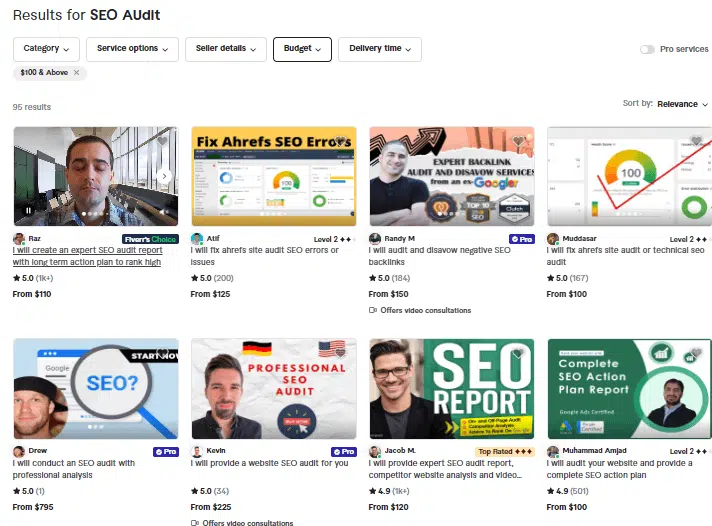Click Randy M's 'Offers video consultations' label
The height and width of the screenshot is (526, 712).
click(x=420, y=310)
